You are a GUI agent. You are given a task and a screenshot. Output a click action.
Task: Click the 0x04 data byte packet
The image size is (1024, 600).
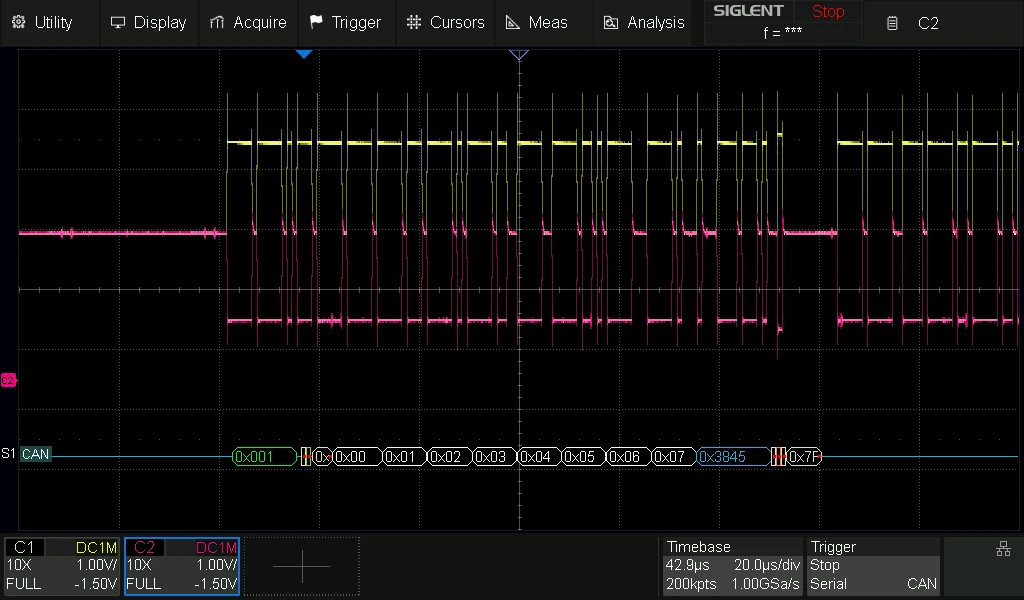pyautogui.click(x=539, y=457)
